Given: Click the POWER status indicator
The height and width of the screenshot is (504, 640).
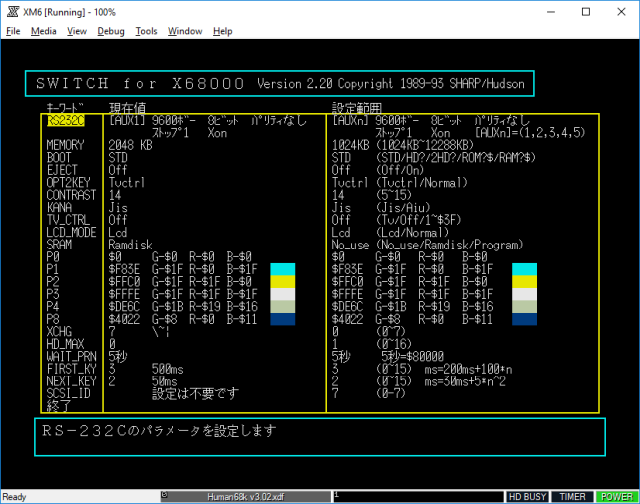Looking at the screenshot, I should 616,497.
